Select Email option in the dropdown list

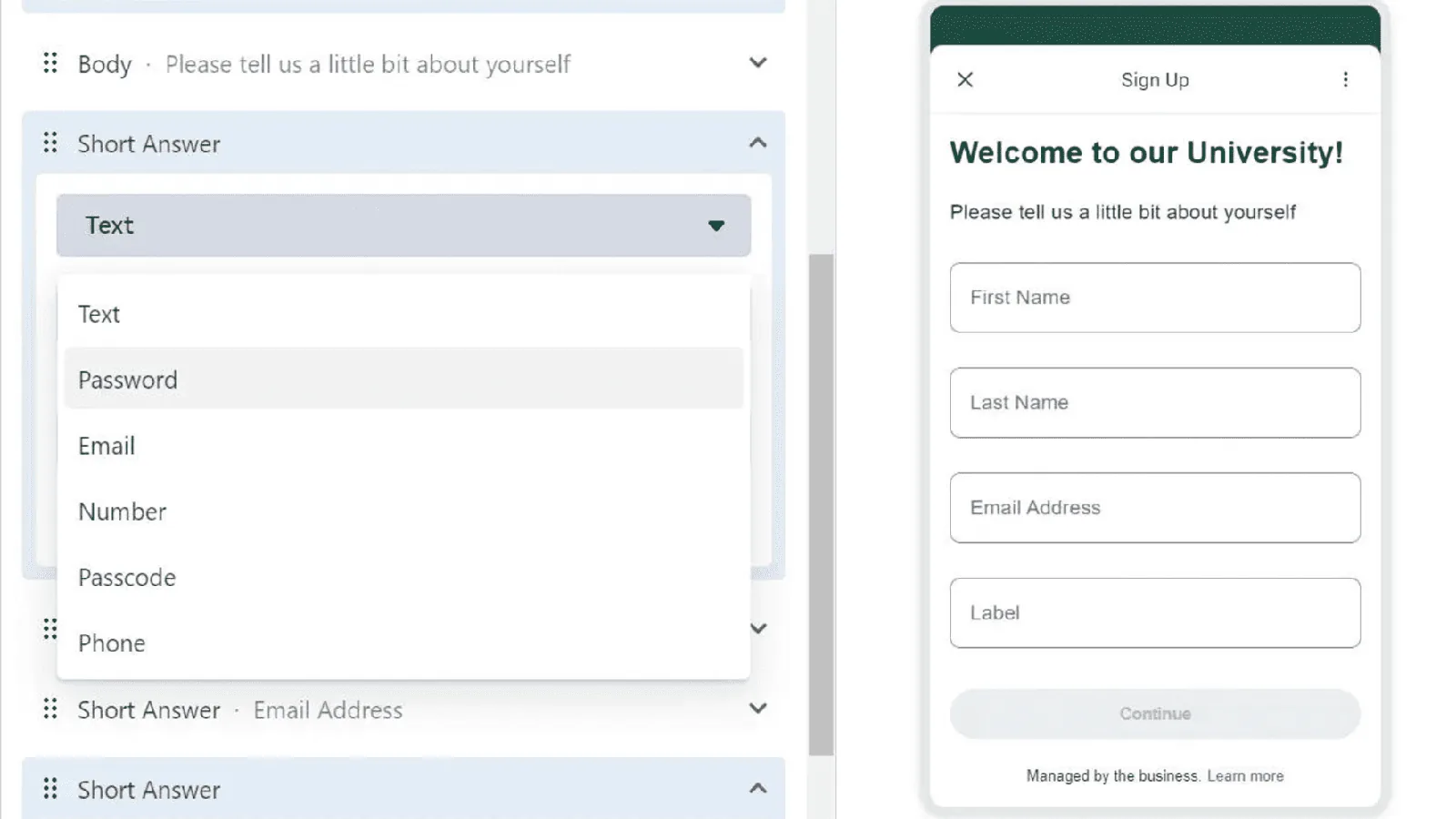[x=404, y=446]
